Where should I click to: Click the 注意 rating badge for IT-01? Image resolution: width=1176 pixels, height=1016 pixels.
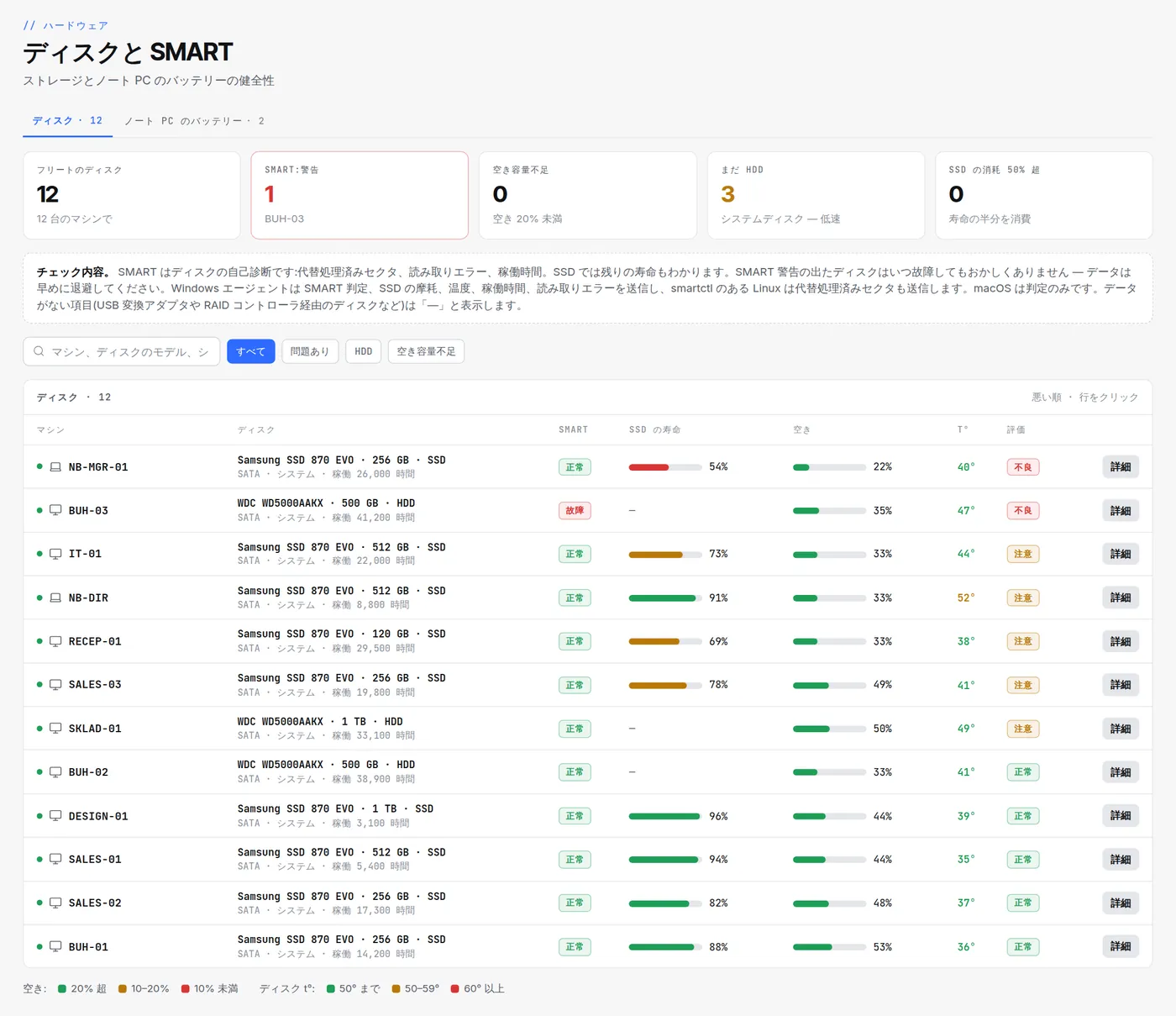click(x=1023, y=554)
